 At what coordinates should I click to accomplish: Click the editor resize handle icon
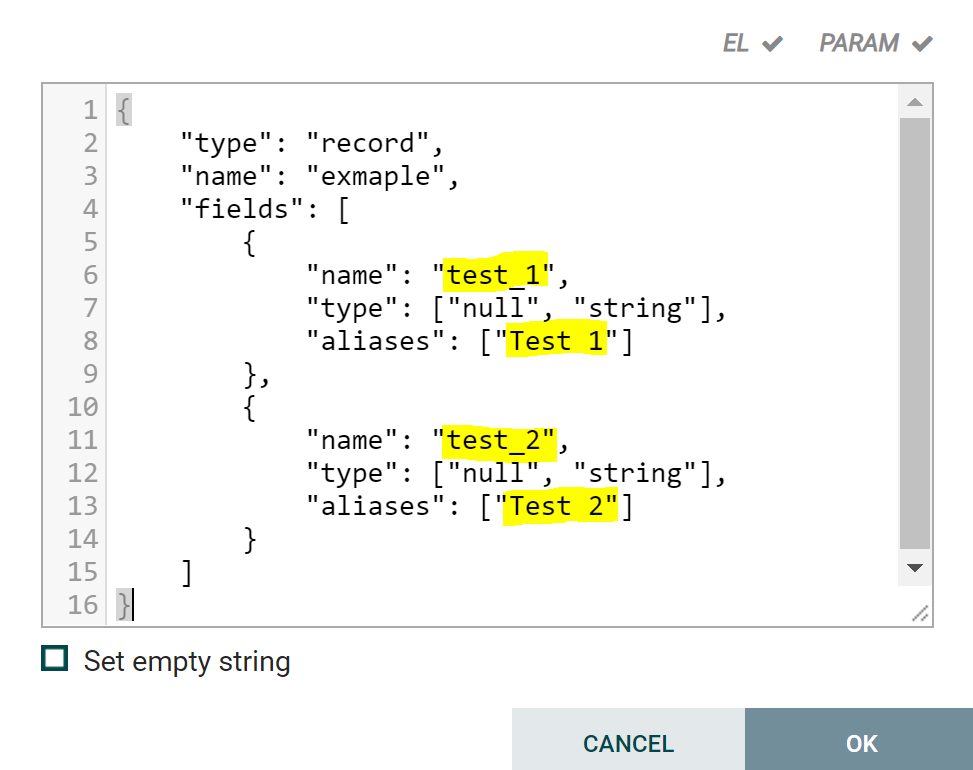pos(920,613)
